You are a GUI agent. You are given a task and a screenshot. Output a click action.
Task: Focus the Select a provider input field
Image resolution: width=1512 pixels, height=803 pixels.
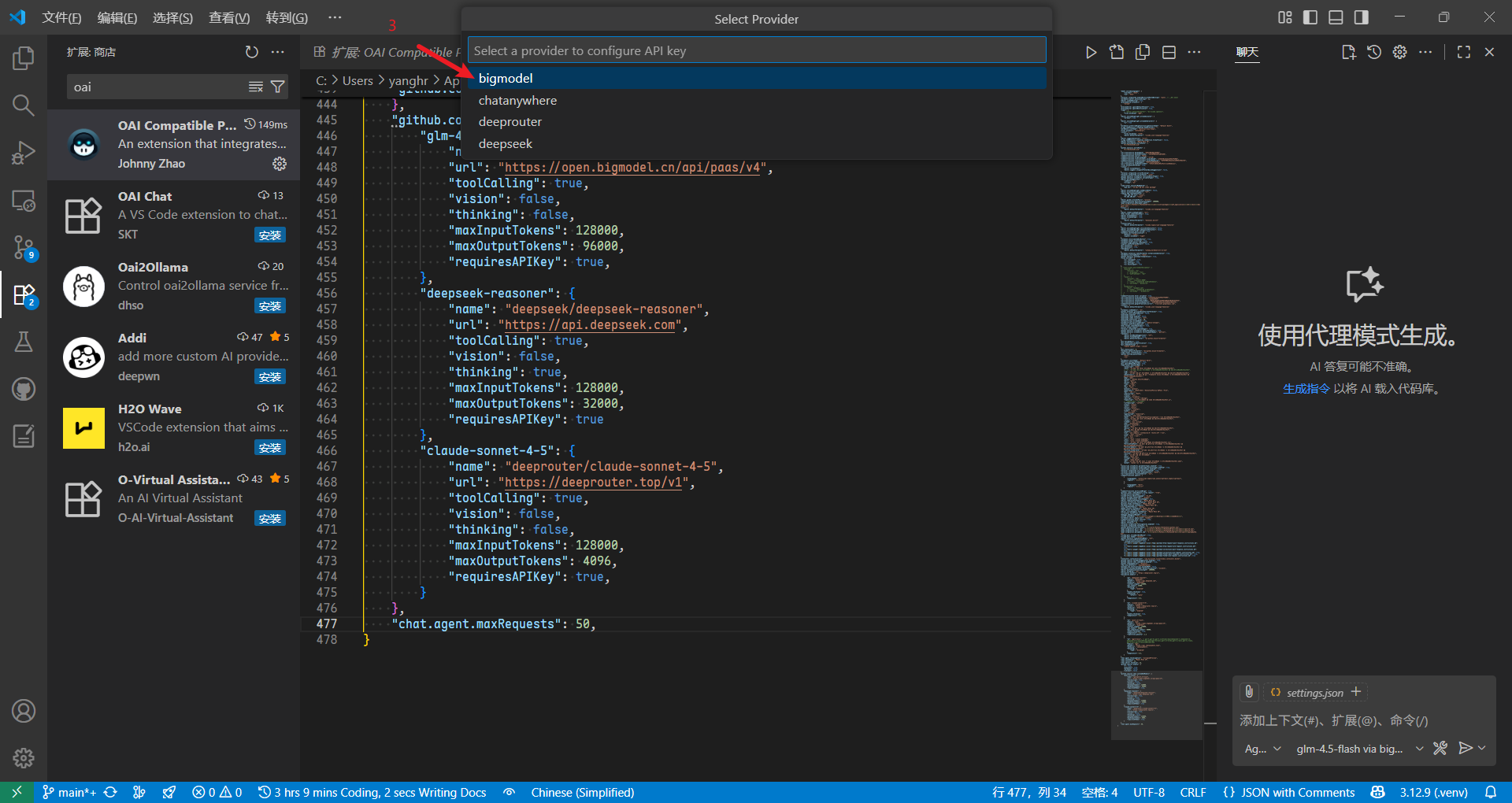click(x=757, y=50)
